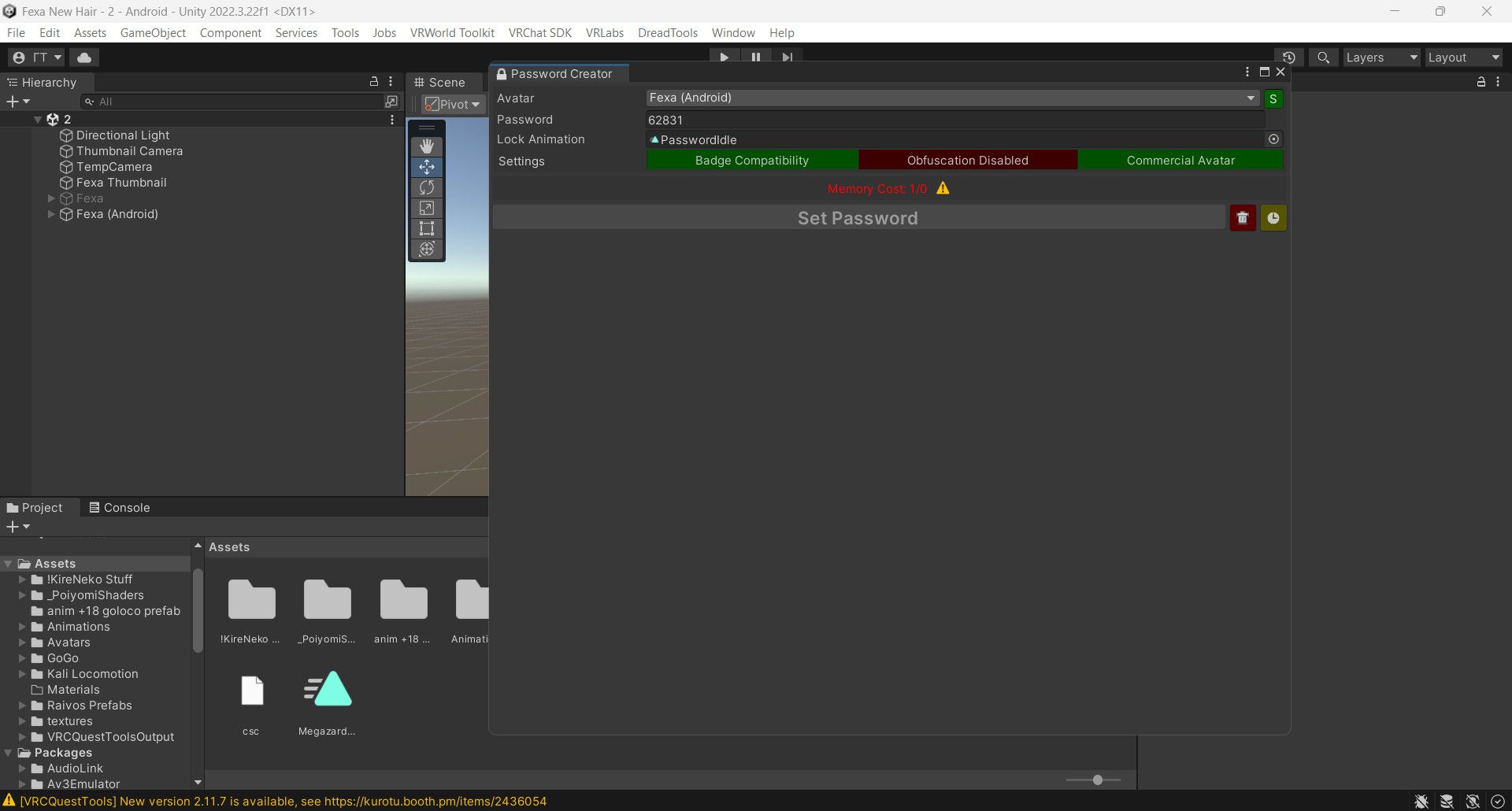The height and width of the screenshot is (811, 1512).
Task: Click the VRCQuestTools new version message
Action: pyautogui.click(x=283, y=802)
